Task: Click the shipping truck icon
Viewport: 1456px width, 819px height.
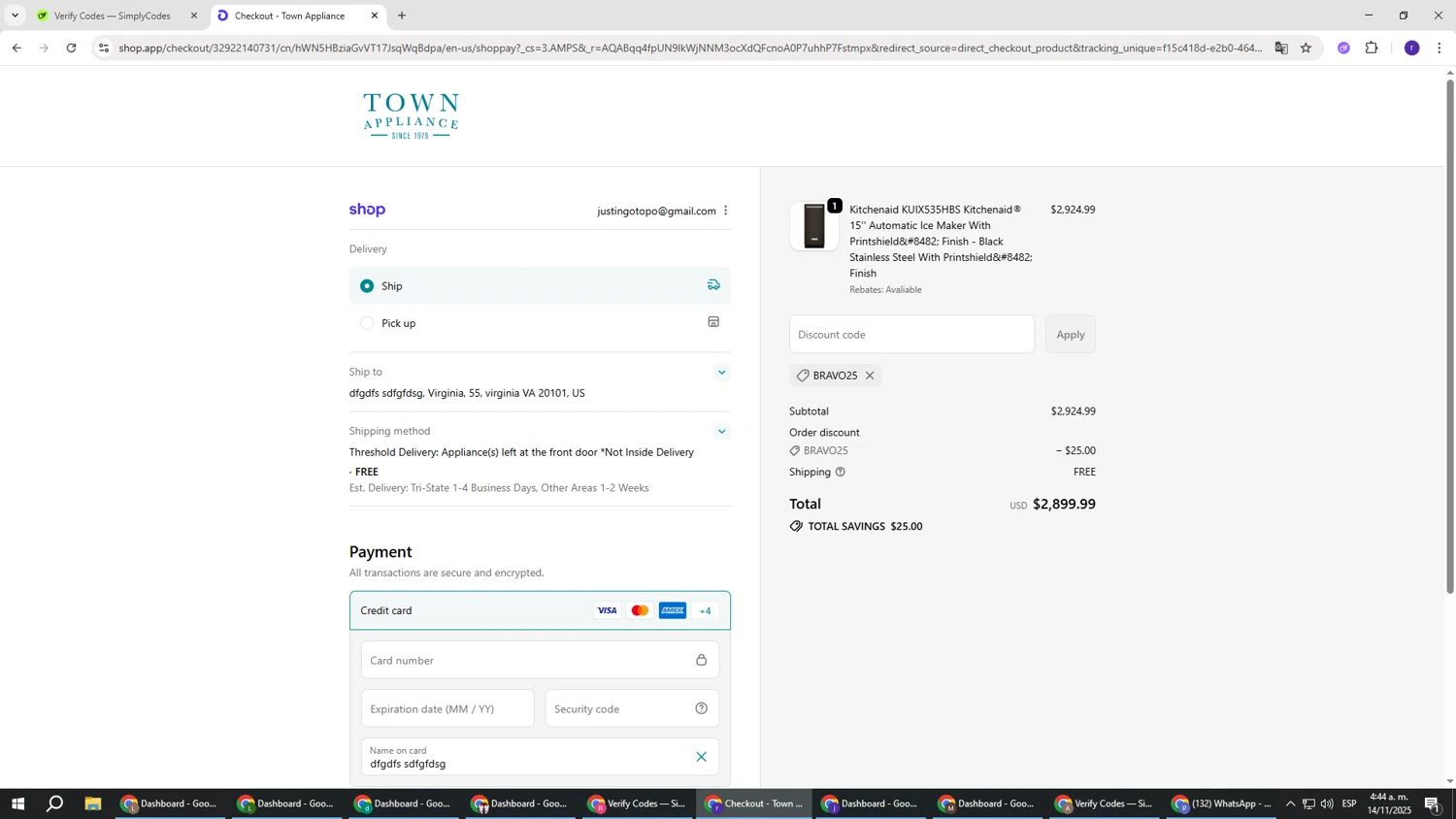Action: point(713,285)
